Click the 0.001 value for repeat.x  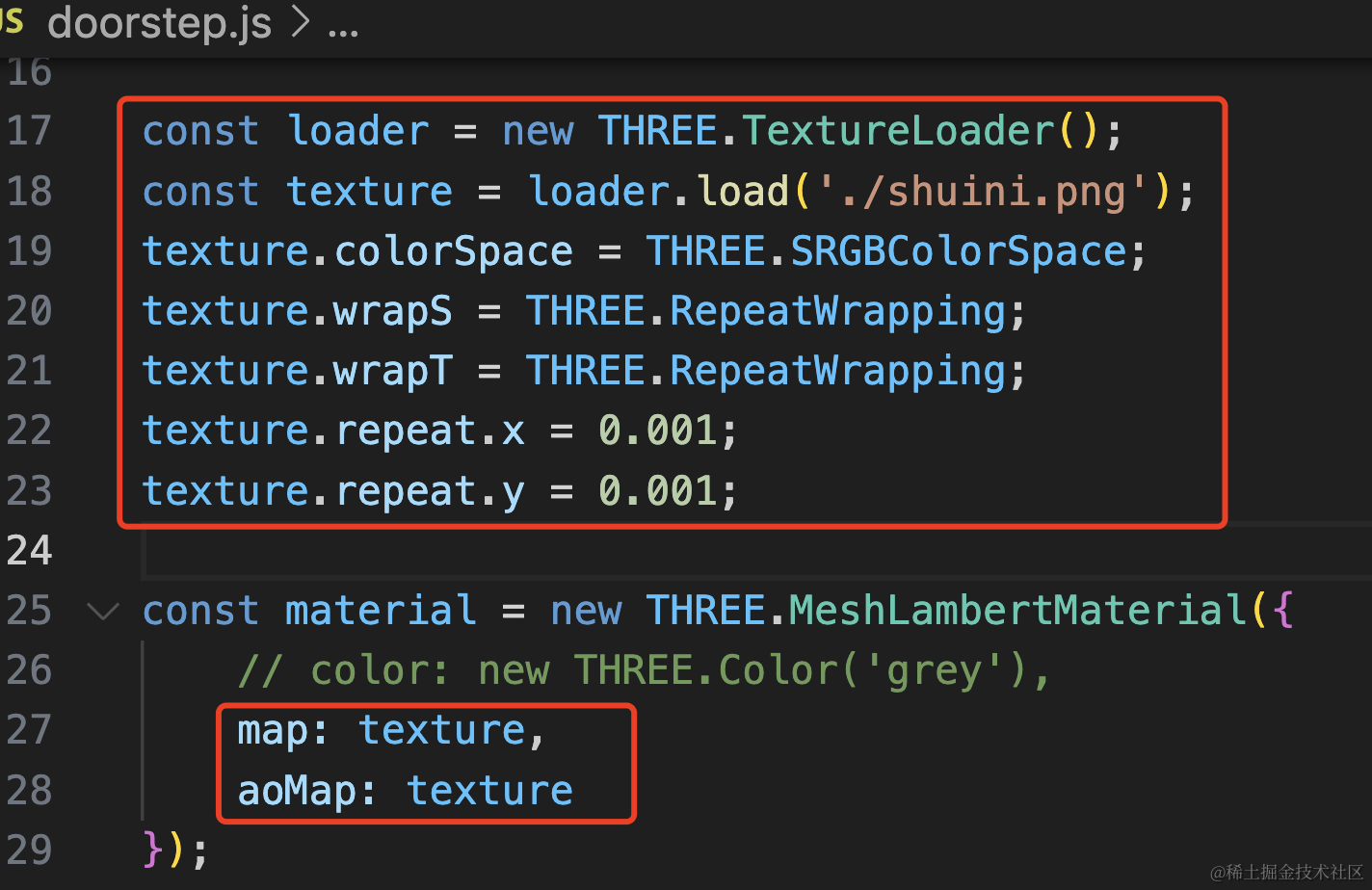click(658, 431)
